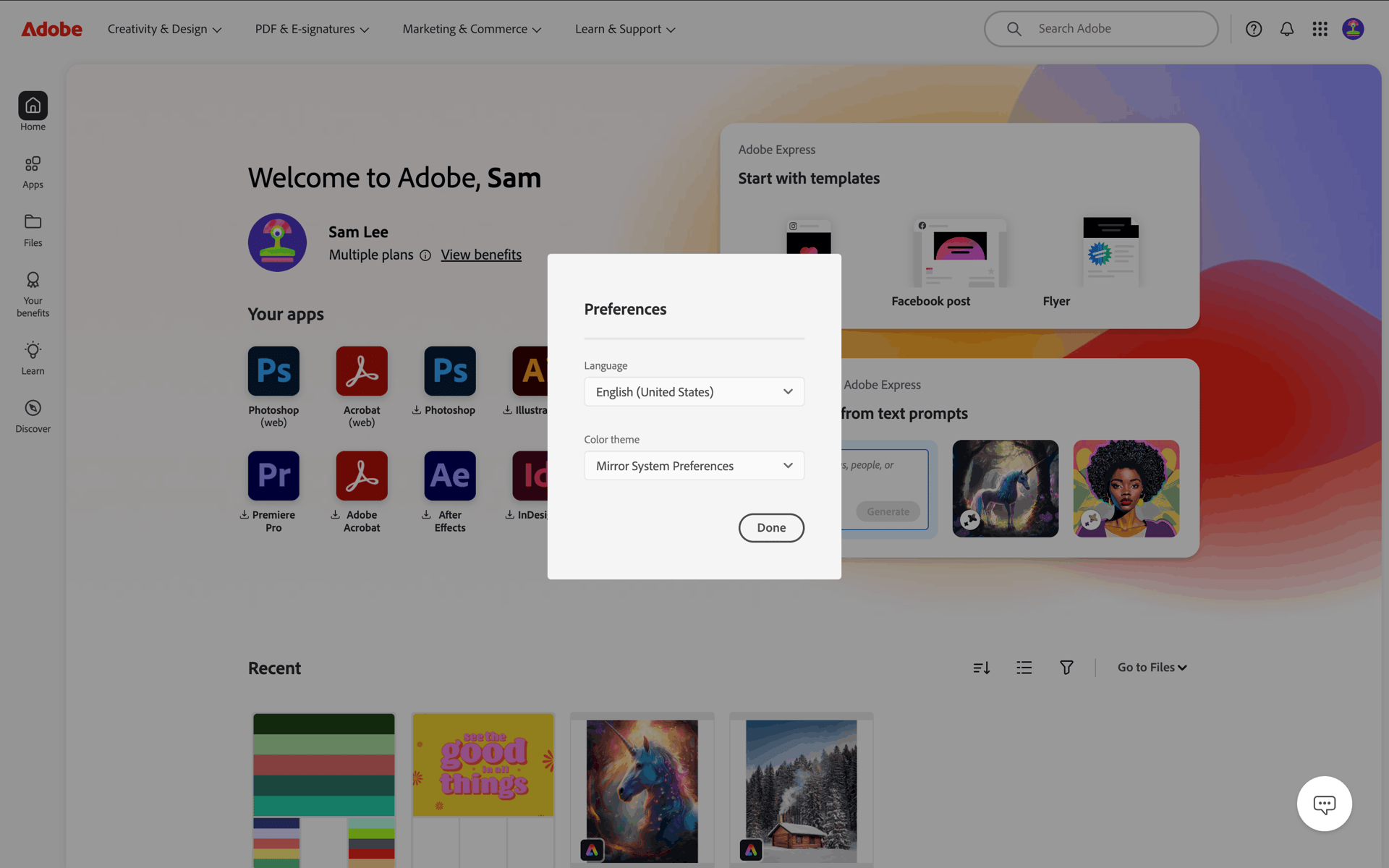Open the Language dropdown
The image size is (1389, 868).
point(694,391)
